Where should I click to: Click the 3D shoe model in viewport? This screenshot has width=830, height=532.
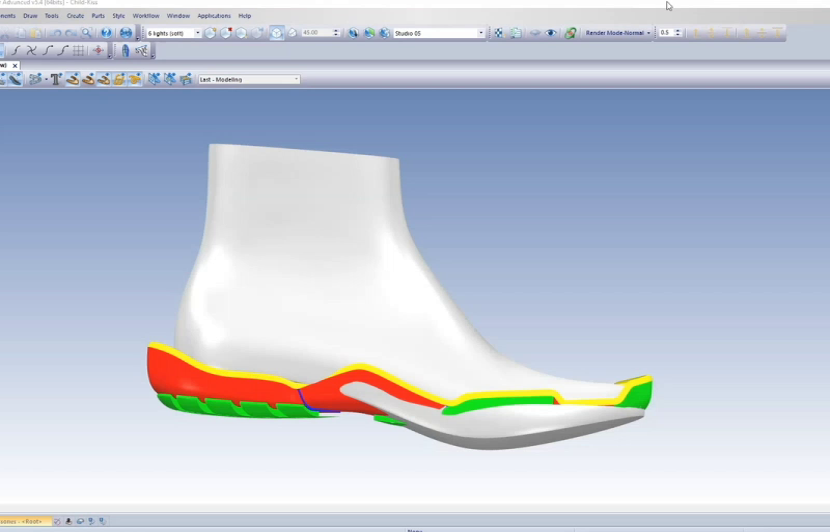pos(400,297)
